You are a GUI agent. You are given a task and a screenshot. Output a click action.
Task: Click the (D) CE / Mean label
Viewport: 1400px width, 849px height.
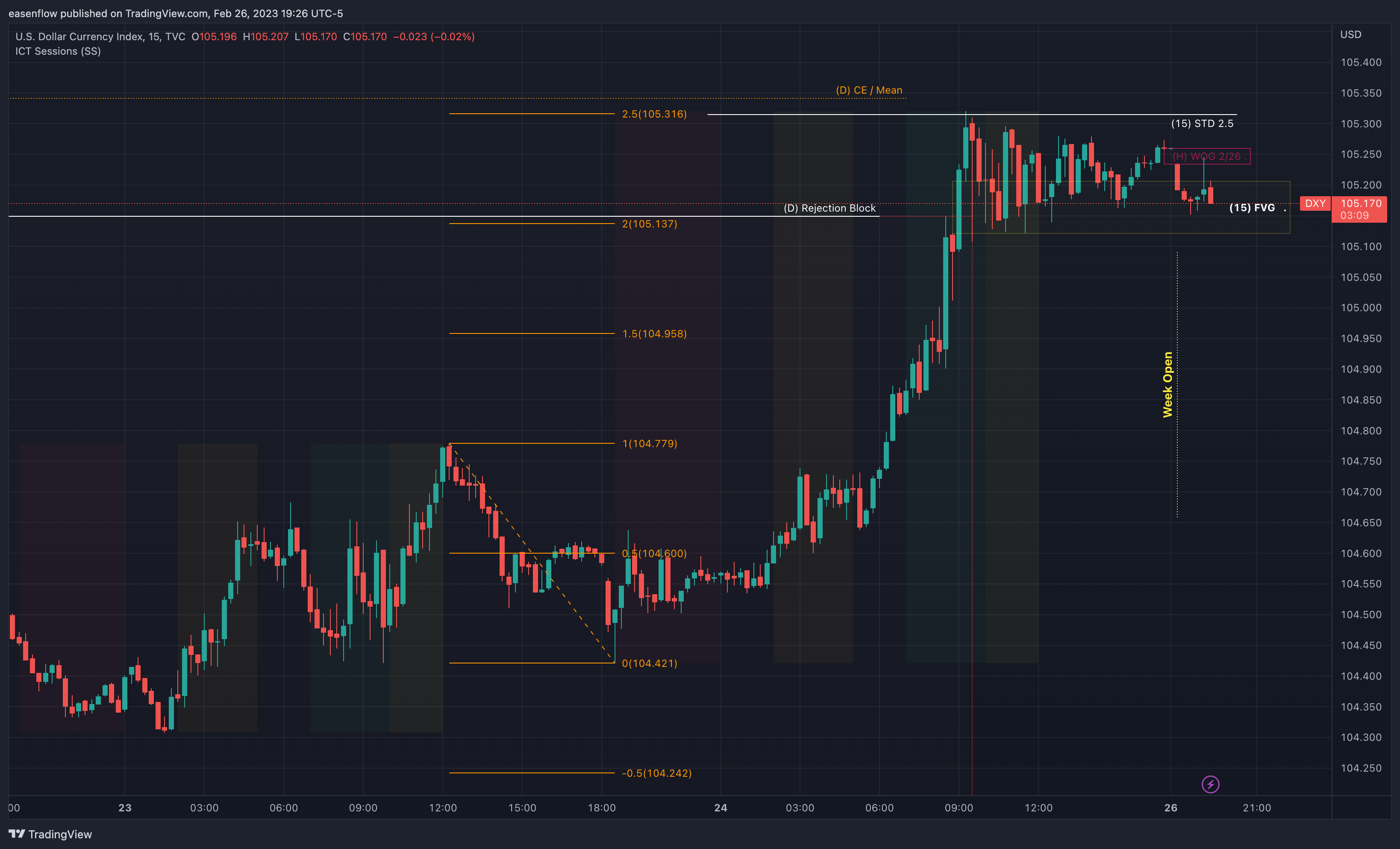[x=869, y=90]
